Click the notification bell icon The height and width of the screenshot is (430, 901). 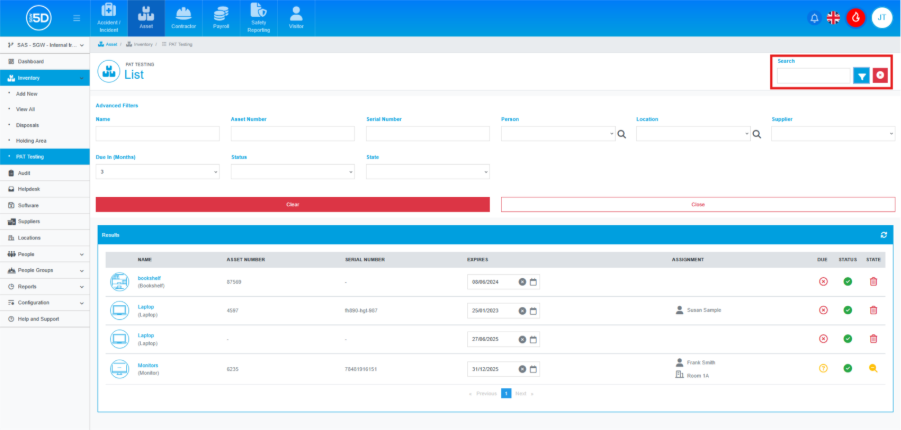click(x=814, y=18)
